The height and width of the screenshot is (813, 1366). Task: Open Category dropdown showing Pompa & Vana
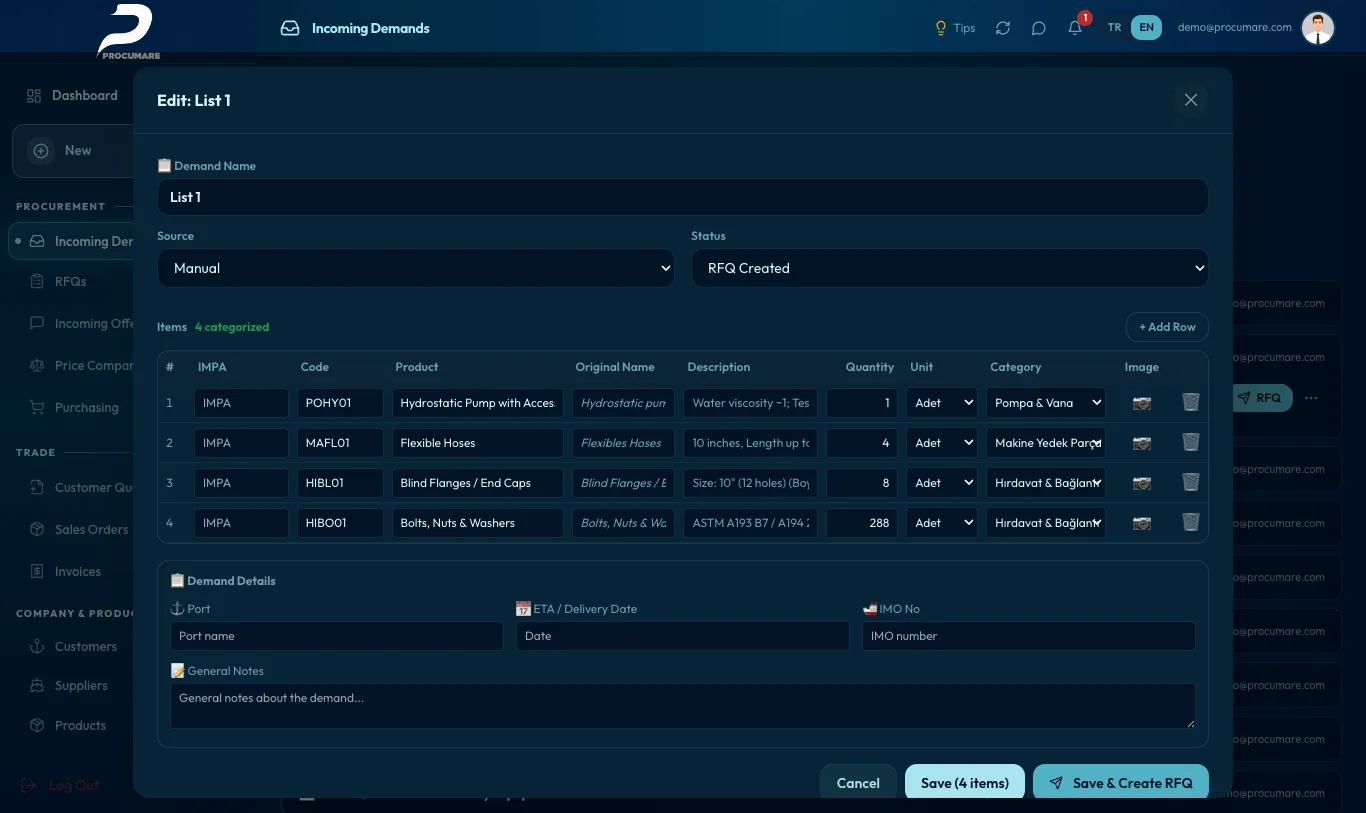click(x=1046, y=403)
